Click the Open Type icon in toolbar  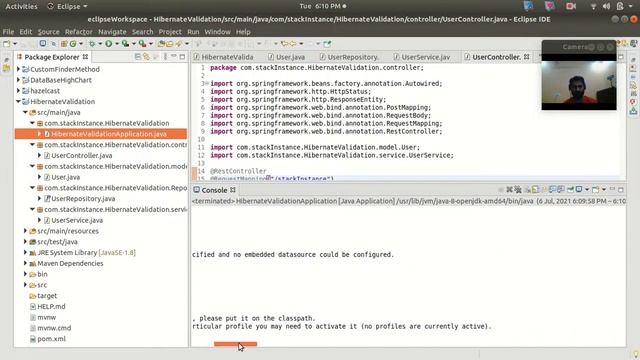click(x=162, y=44)
